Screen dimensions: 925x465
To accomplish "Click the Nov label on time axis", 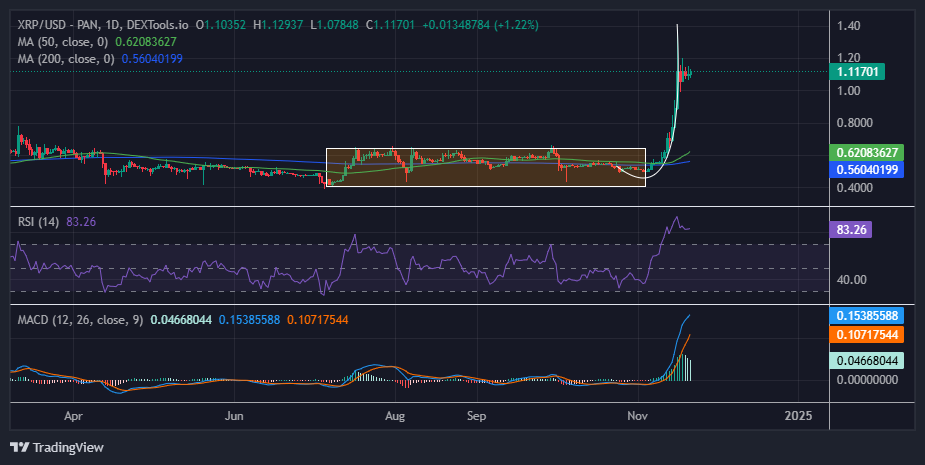I will coord(638,416).
